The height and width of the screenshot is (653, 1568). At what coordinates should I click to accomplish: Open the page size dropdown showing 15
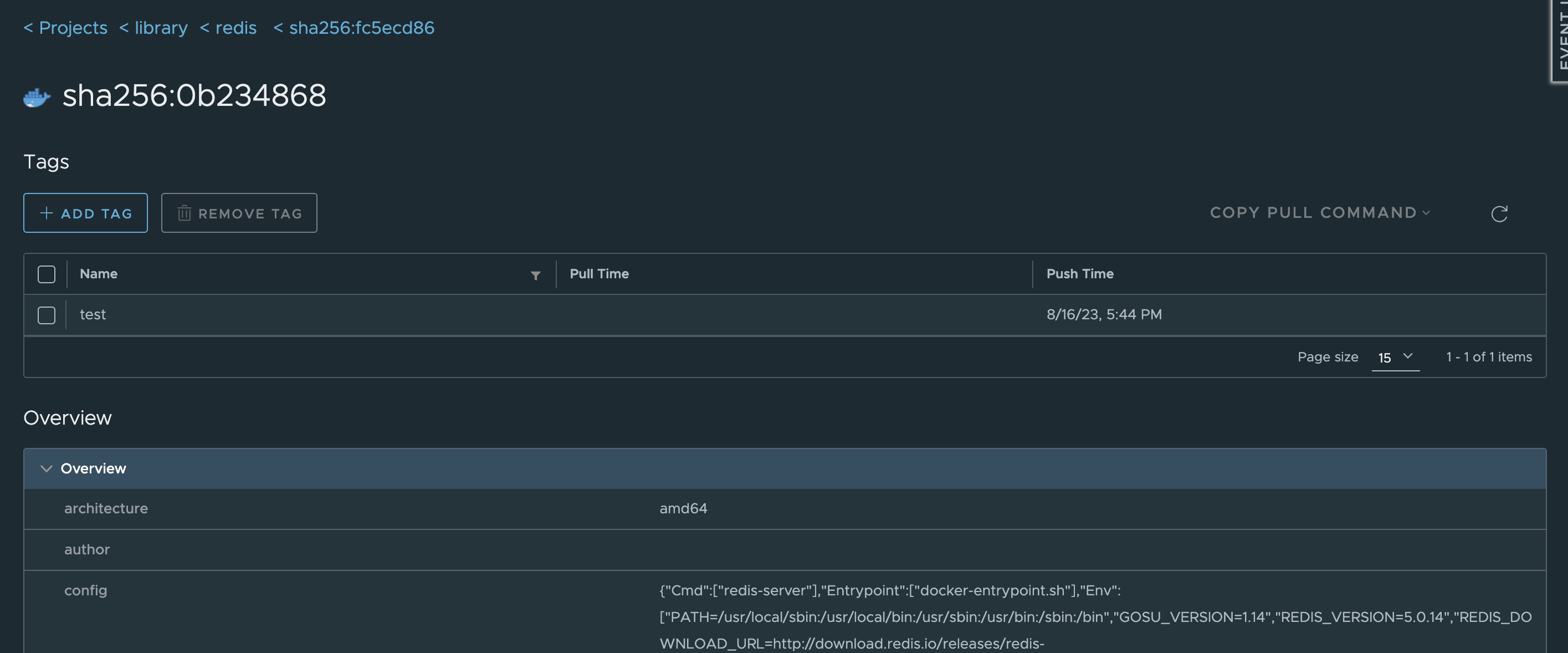coord(1395,358)
